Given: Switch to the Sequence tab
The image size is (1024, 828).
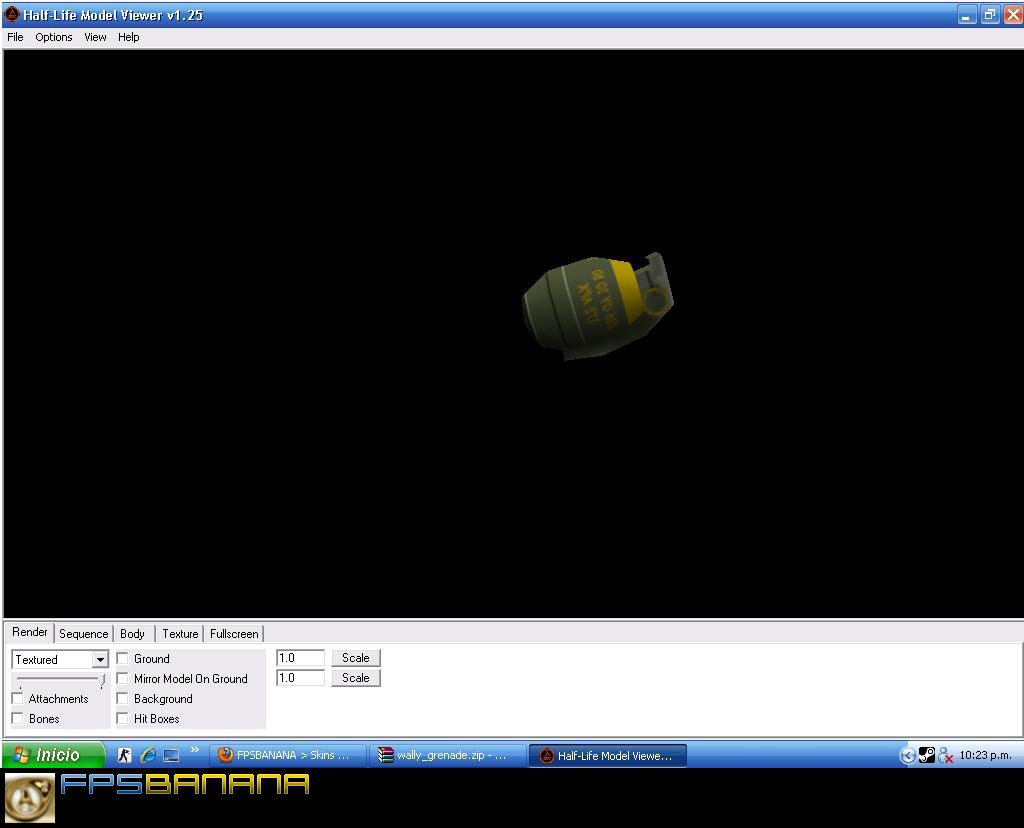Looking at the screenshot, I should [83, 634].
